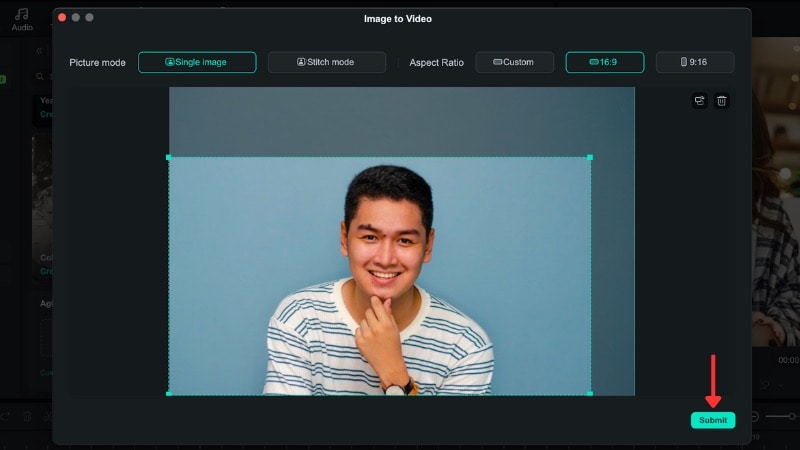Click top-right crop handle
Screen dimensions: 800x450
click(590, 158)
